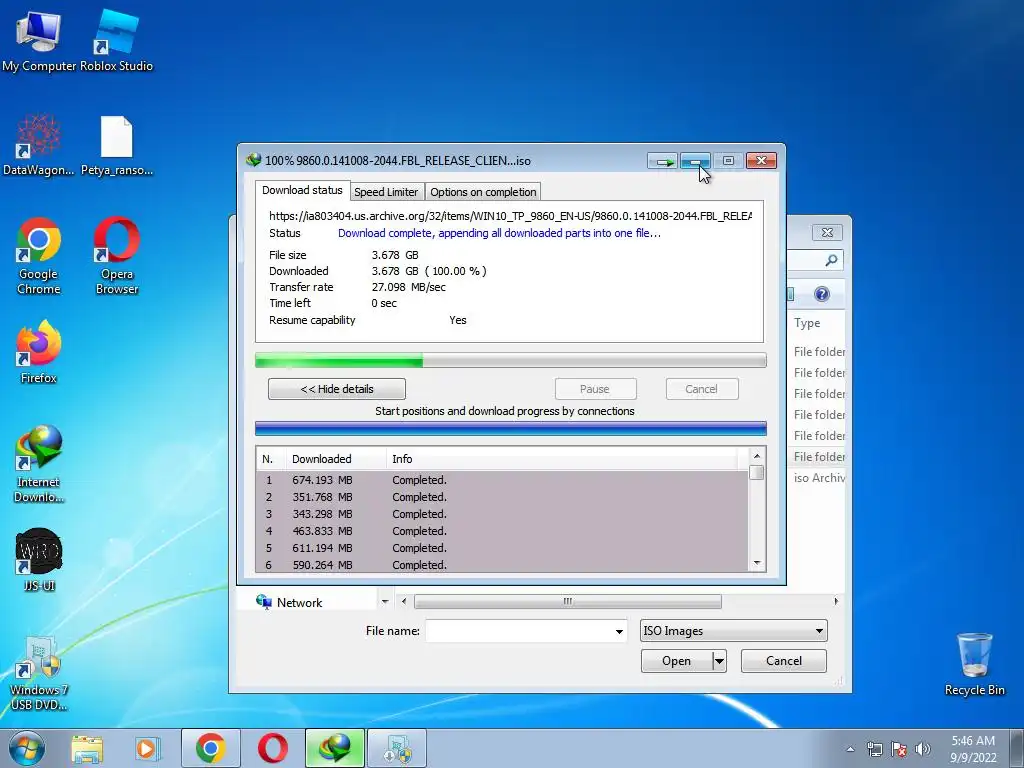The image size is (1024, 768).
Task: Click scroll up arrow in connections list
Action: tap(757, 456)
